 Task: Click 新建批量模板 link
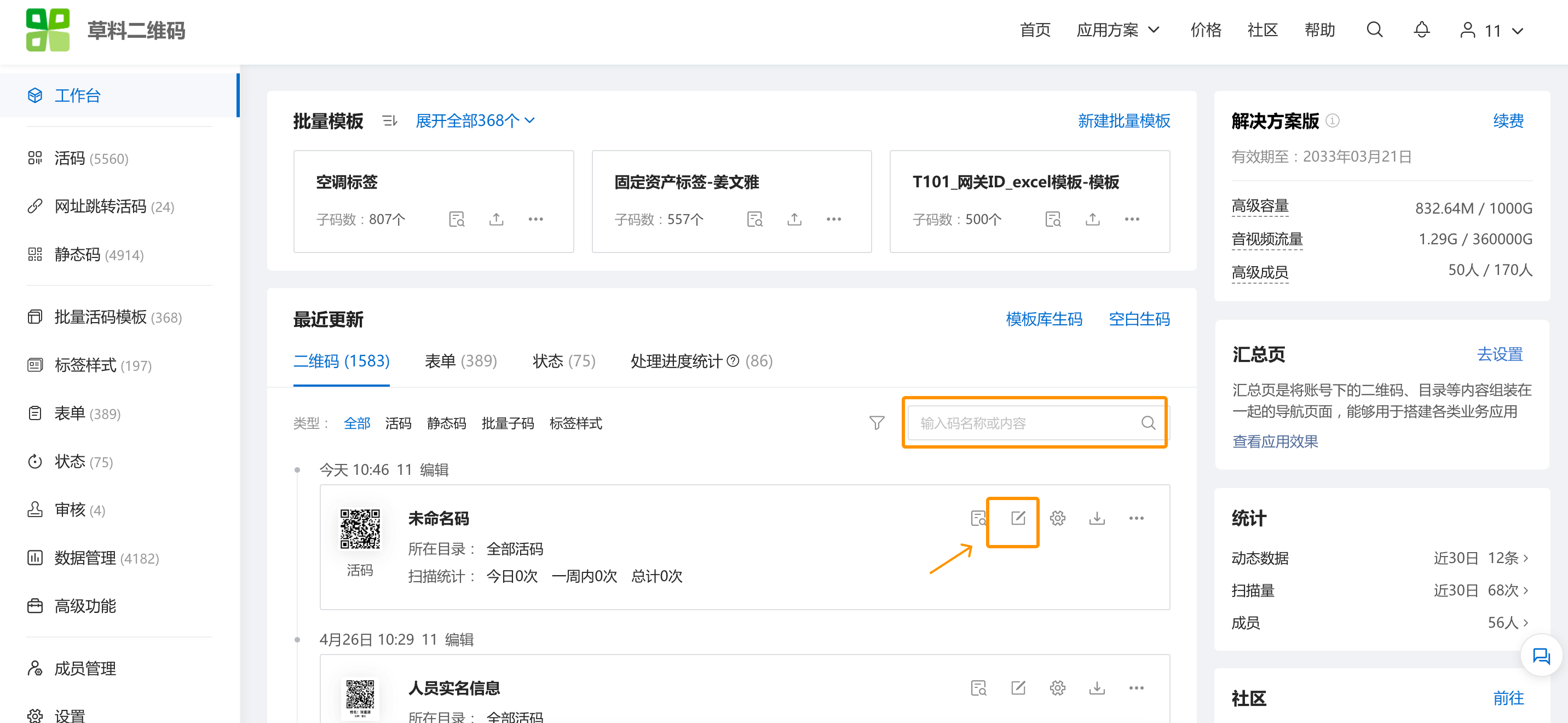click(x=1123, y=120)
